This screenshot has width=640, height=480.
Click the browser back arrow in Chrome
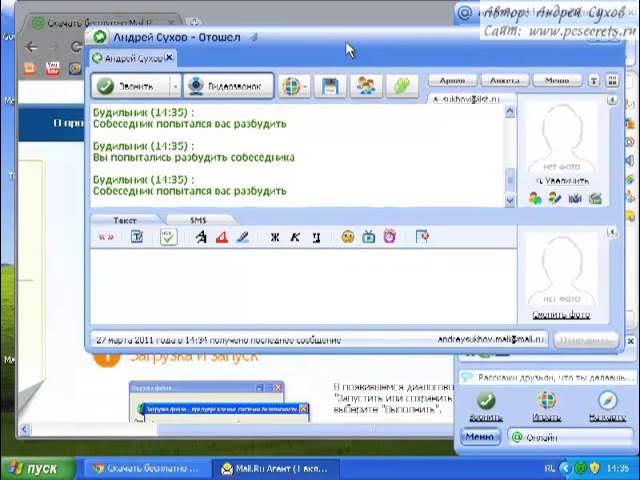(x=31, y=47)
